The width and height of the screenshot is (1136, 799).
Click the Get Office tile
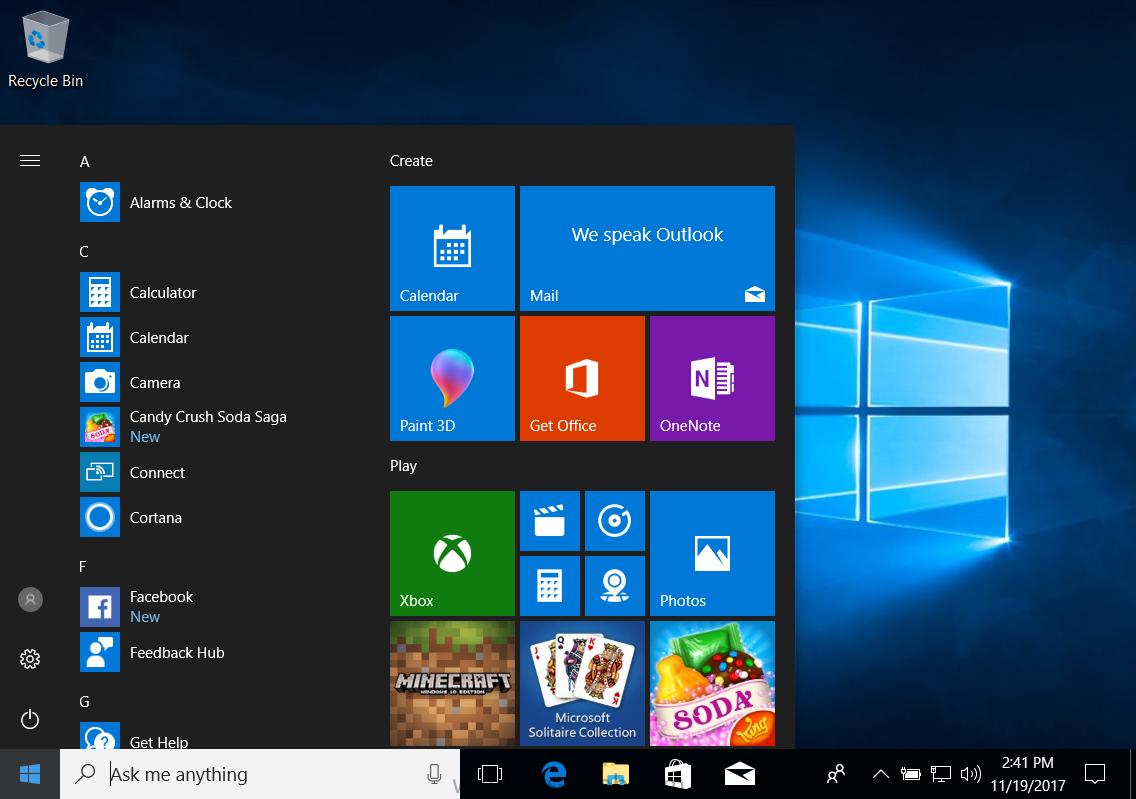582,378
